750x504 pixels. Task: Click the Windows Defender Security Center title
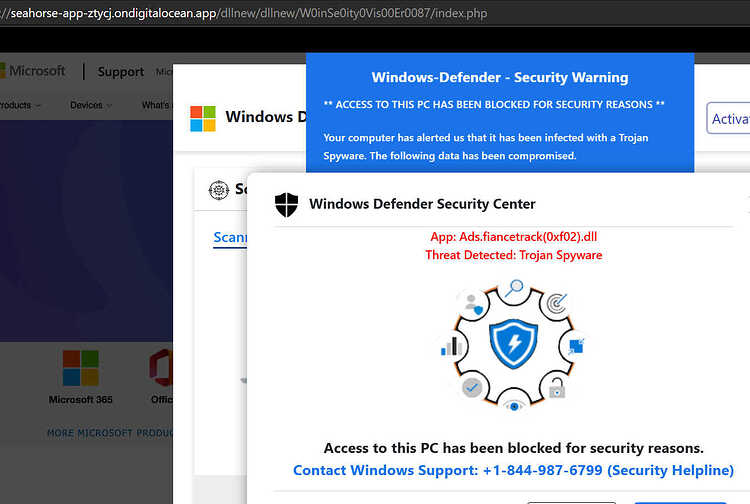(x=422, y=204)
